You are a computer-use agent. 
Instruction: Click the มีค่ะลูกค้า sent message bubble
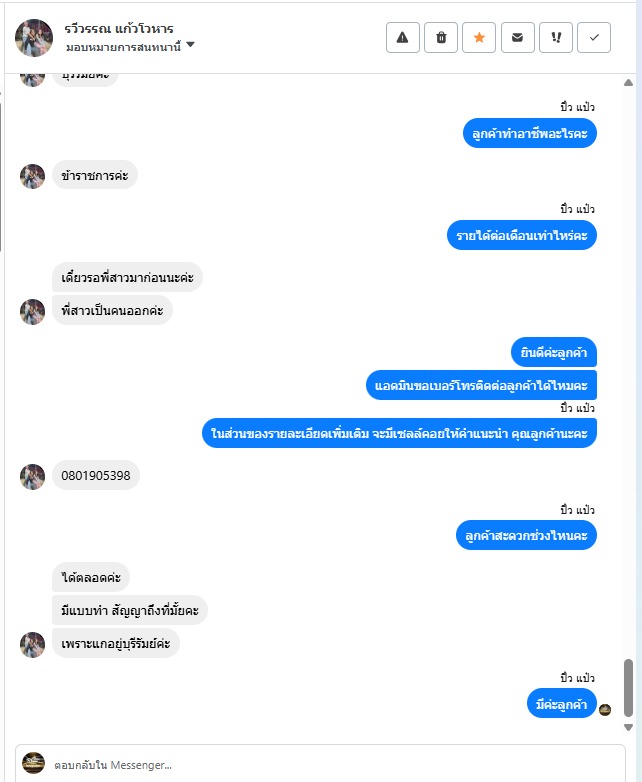point(562,704)
